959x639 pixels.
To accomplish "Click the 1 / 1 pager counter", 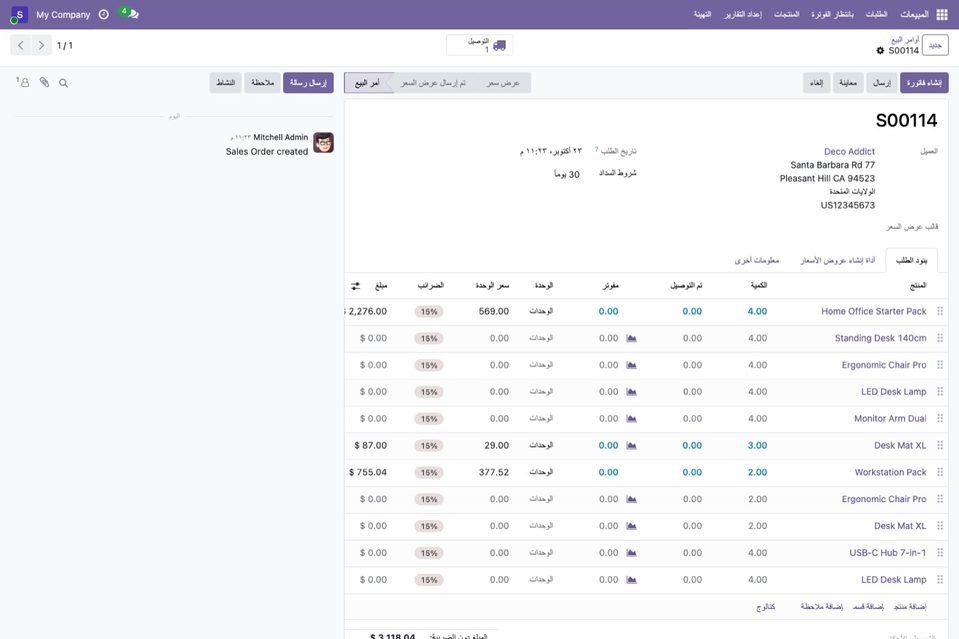I will click(x=65, y=45).
